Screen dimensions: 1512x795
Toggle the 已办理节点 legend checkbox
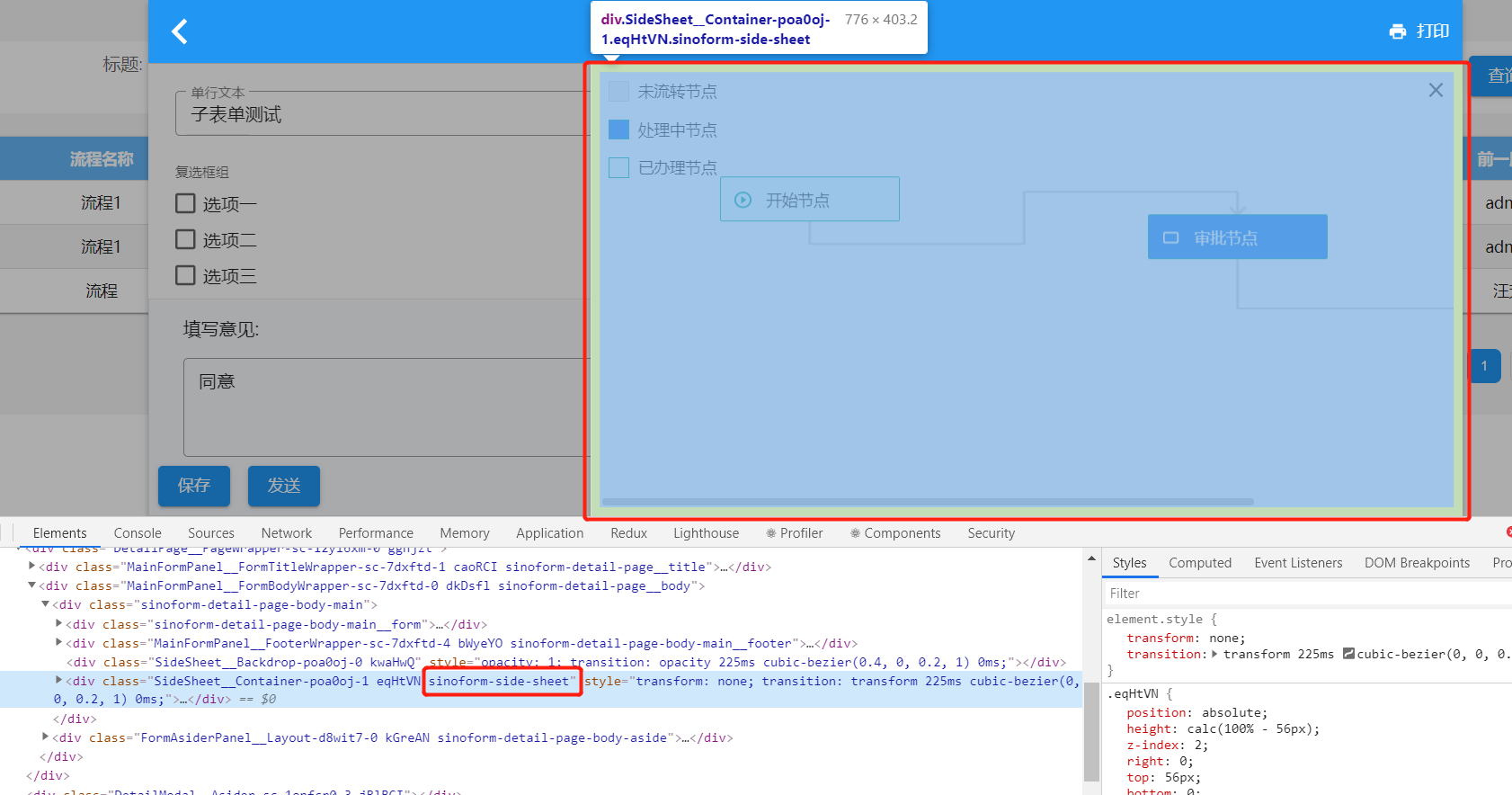tap(618, 167)
